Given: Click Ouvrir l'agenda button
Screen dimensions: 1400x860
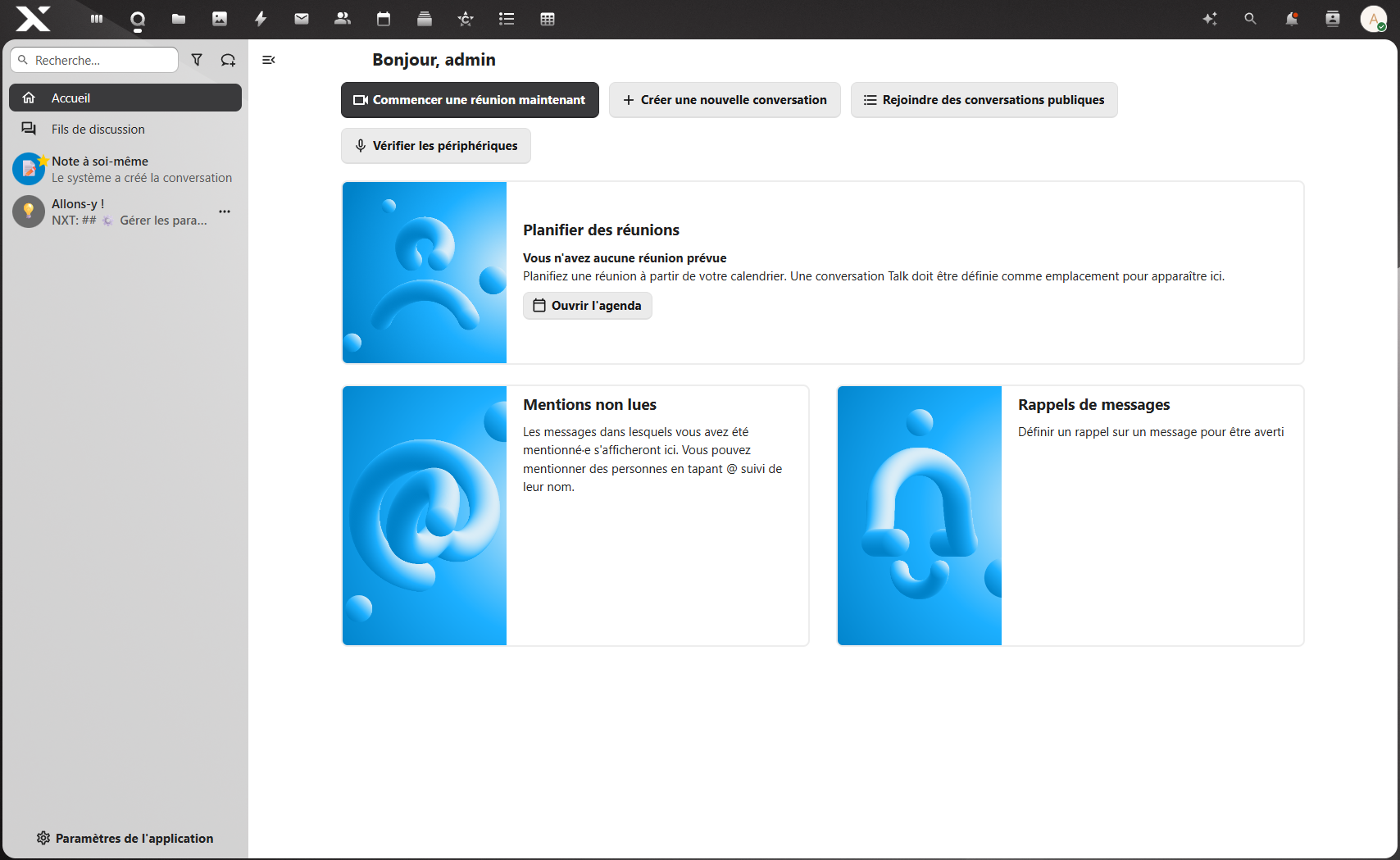Looking at the screenshot, I should (588, 306).
